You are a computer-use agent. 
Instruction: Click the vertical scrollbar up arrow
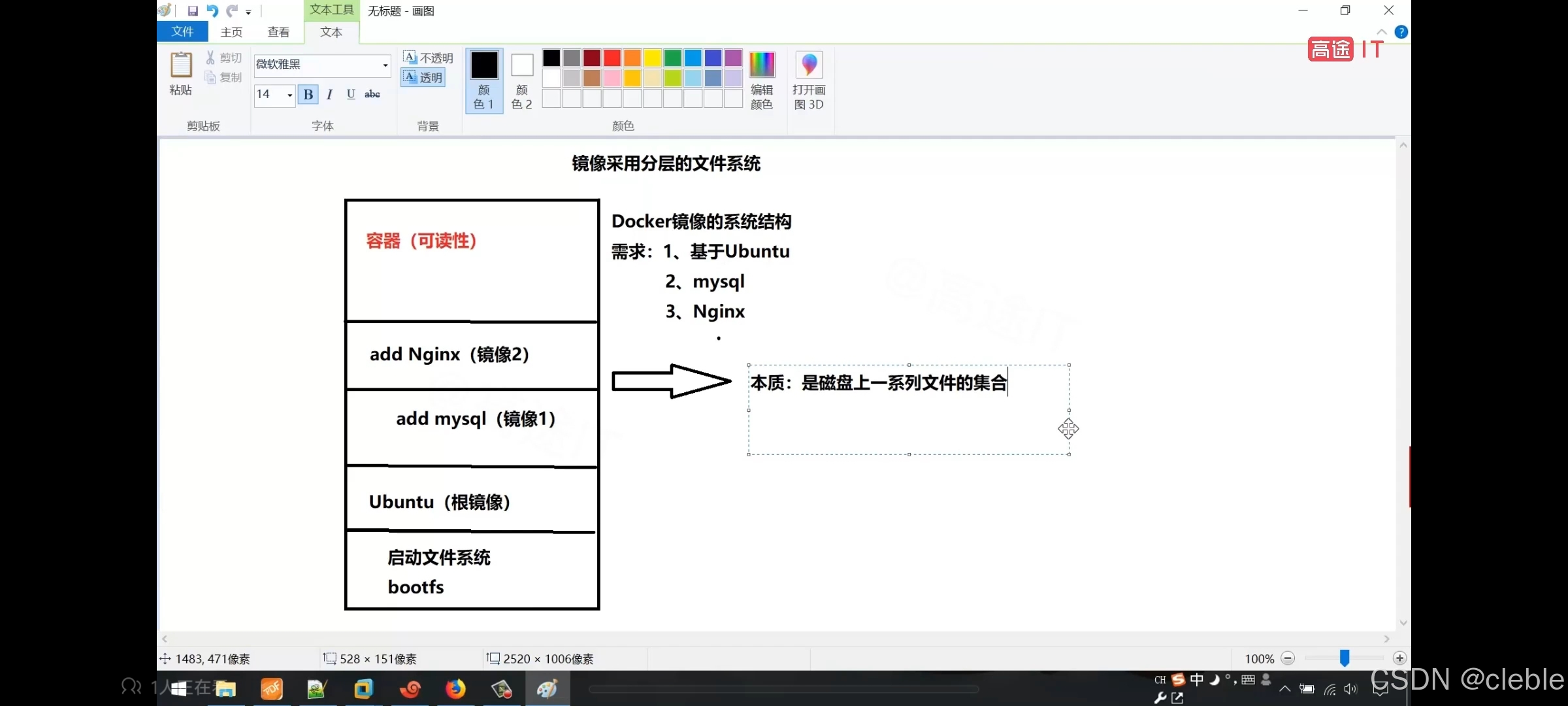click(1403, 145)
